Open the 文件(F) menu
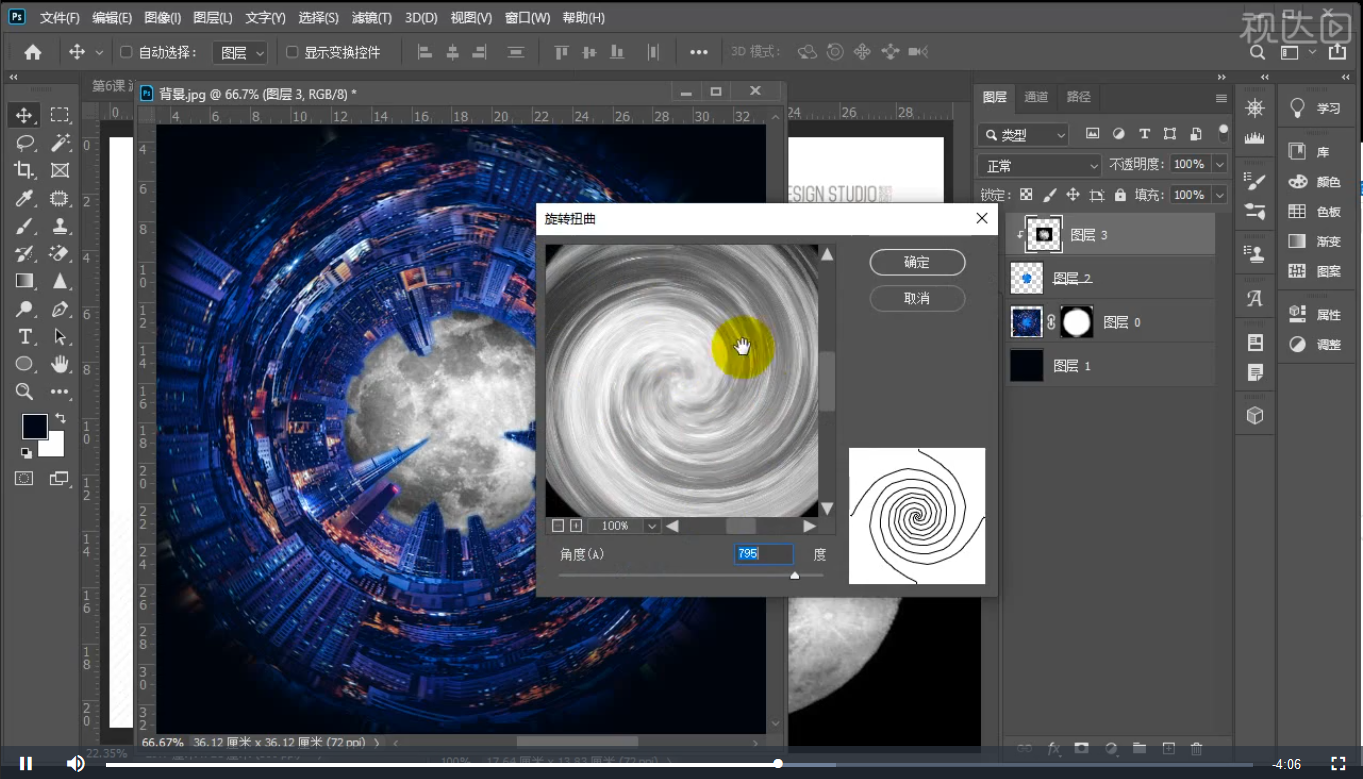Image resolution: width=1363 pixels, height=779 pixels. pos(60,18)
